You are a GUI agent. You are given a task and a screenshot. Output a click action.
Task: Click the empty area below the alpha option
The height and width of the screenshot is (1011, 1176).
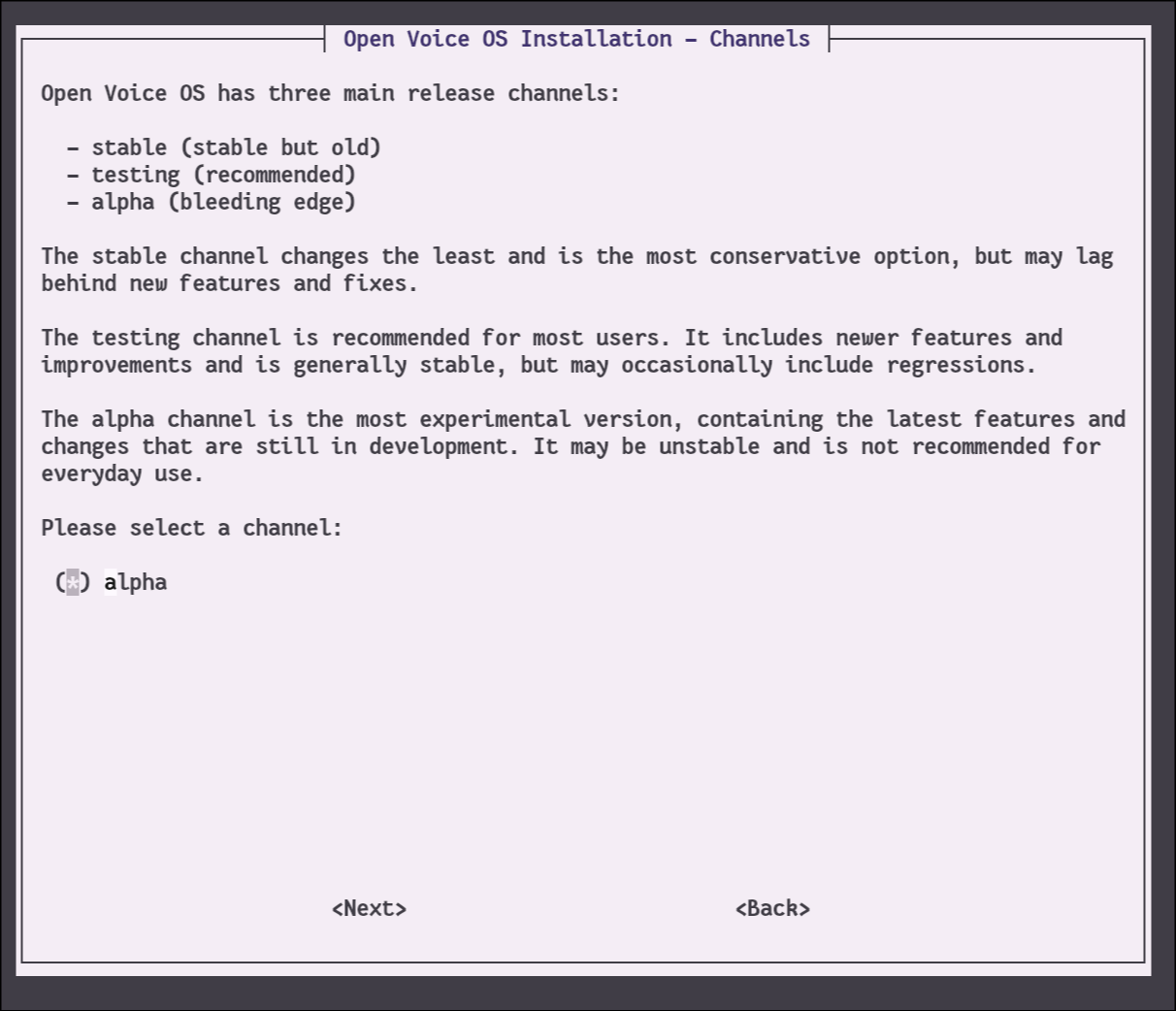(582, 737)
